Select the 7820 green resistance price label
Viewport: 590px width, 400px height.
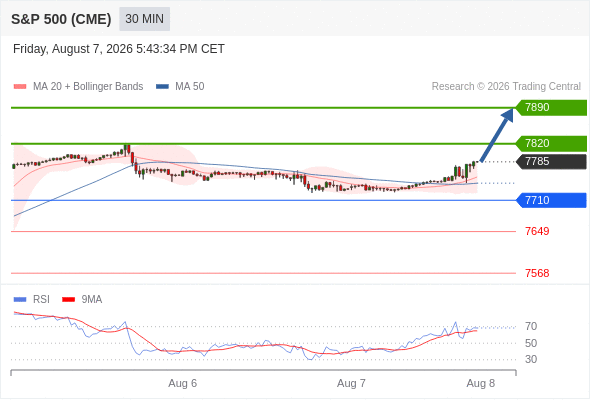coord(551,144)
